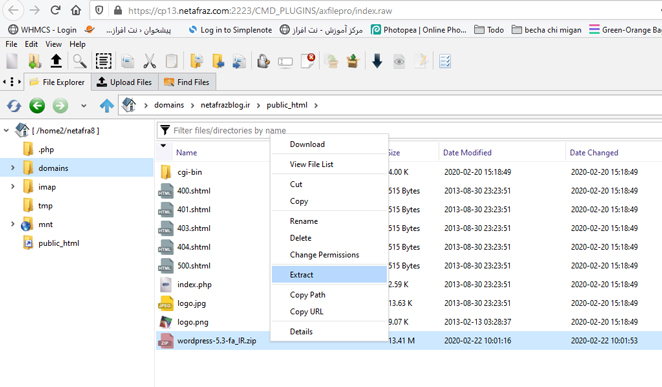Viewport: 662px width, 387px height.
Task: Click the scissors Cut toolbar icon
Action: pyautogui.click(x=149, y=61)
